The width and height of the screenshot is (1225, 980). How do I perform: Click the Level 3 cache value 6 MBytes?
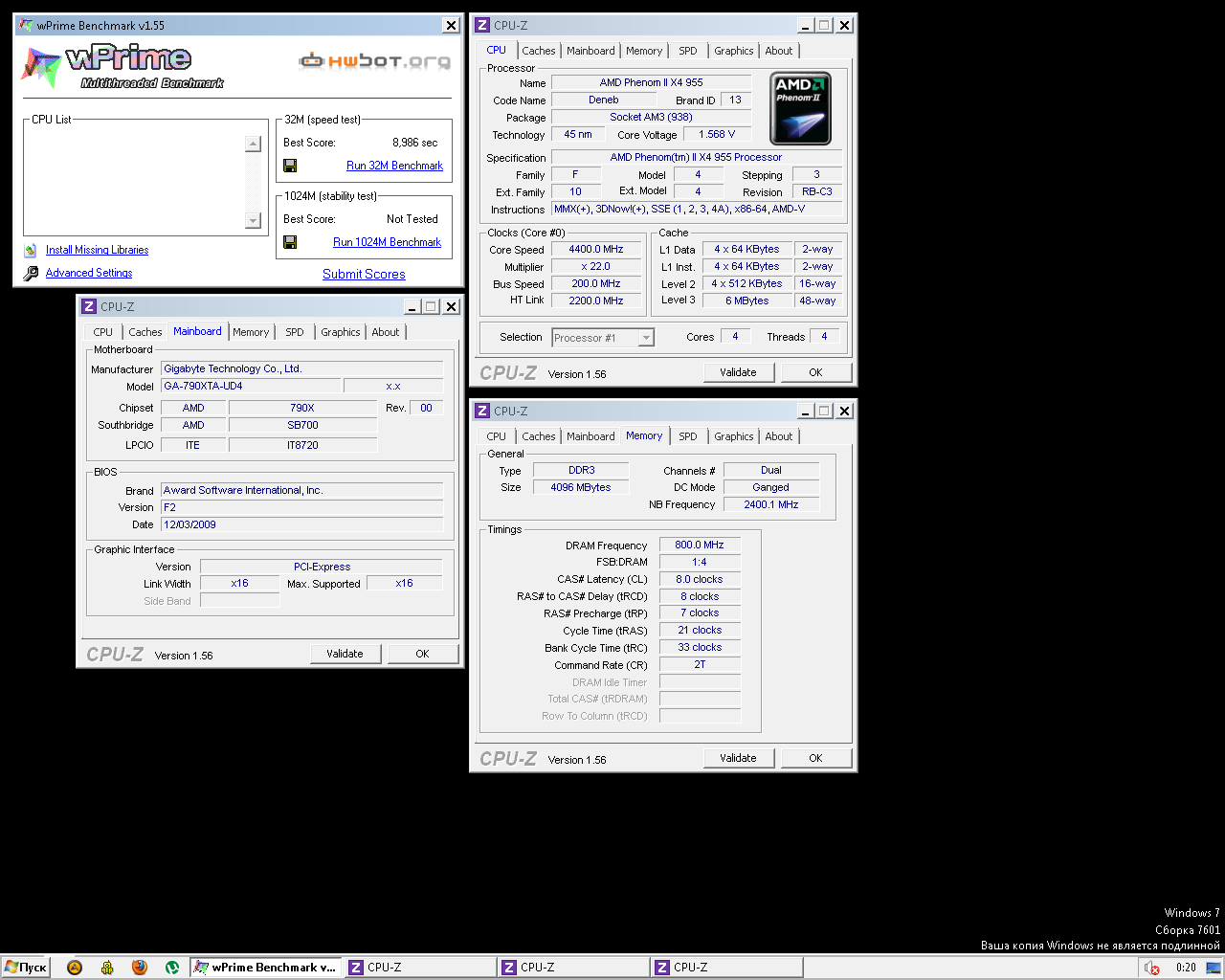(746, 301)
